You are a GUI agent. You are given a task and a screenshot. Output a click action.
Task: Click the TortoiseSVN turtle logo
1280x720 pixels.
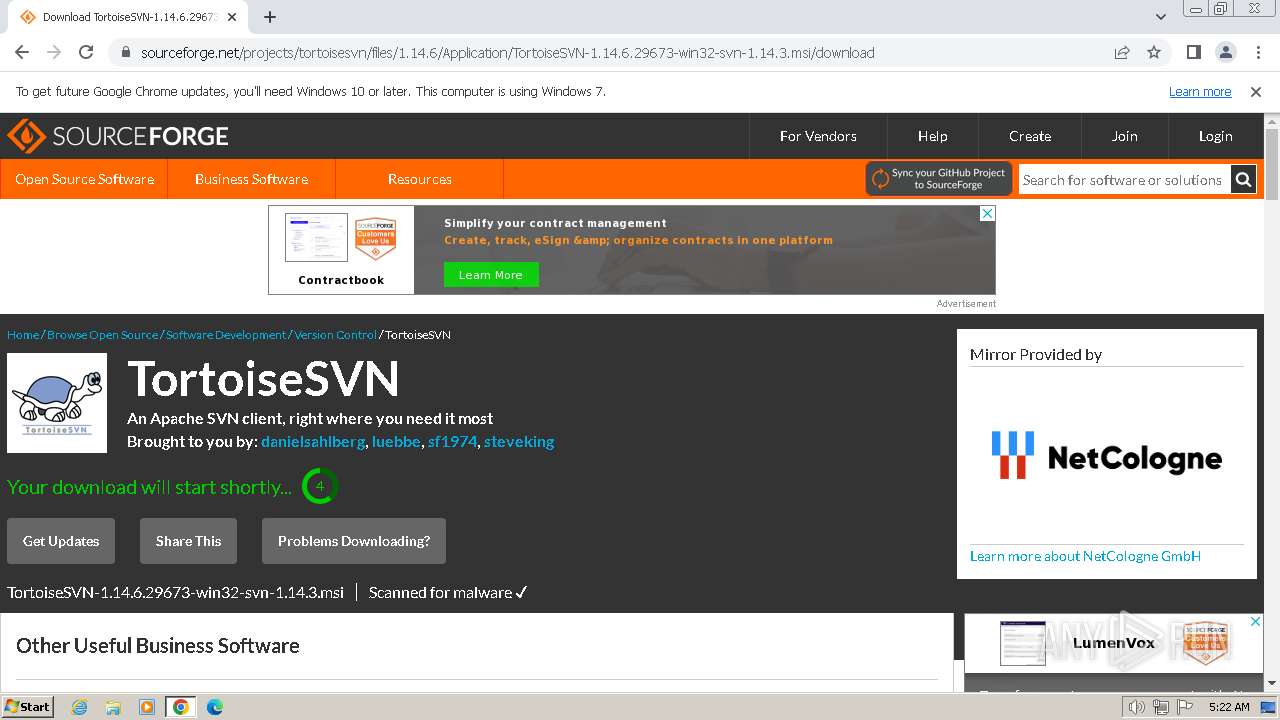tap(57, 403)
